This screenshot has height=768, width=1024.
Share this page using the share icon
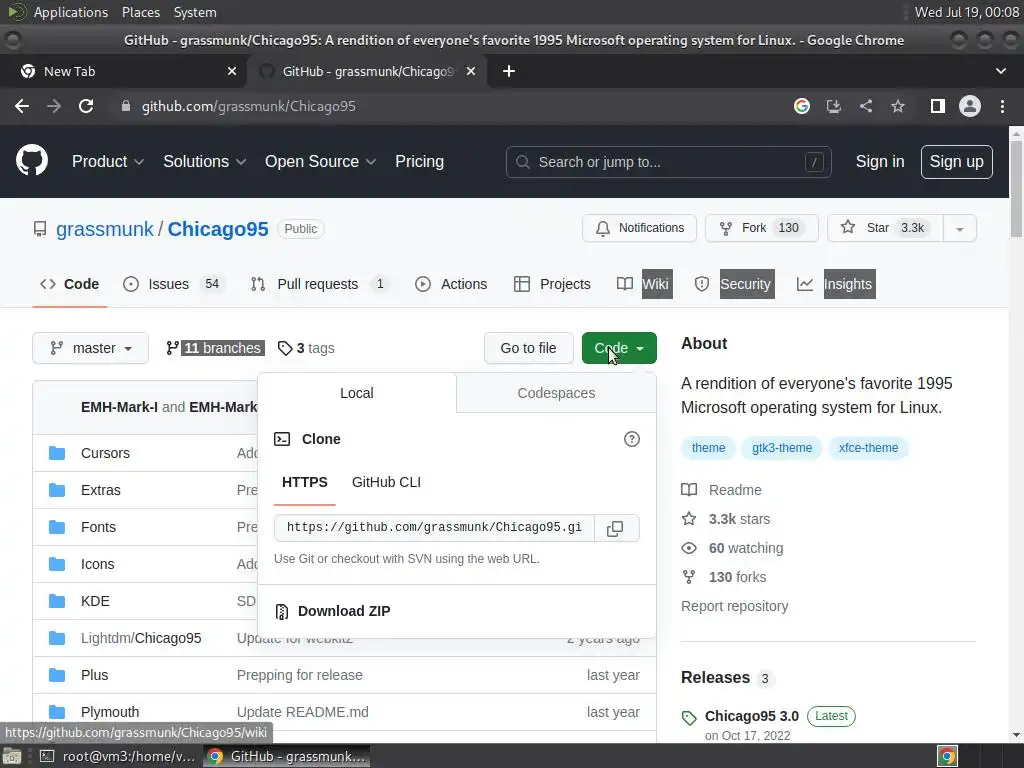866,106
